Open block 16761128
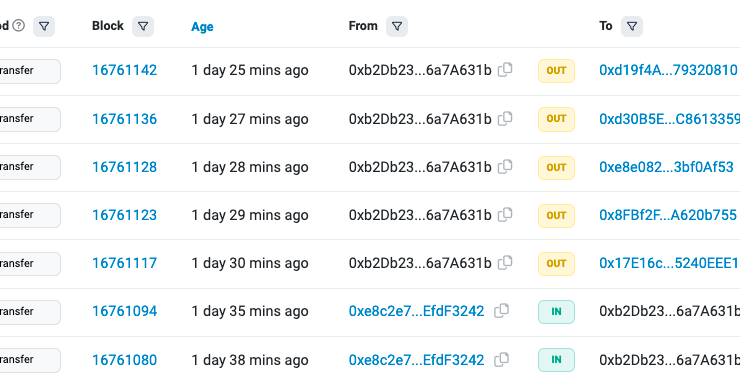Screen dimensions: 740x380 [x=124, y=167]
